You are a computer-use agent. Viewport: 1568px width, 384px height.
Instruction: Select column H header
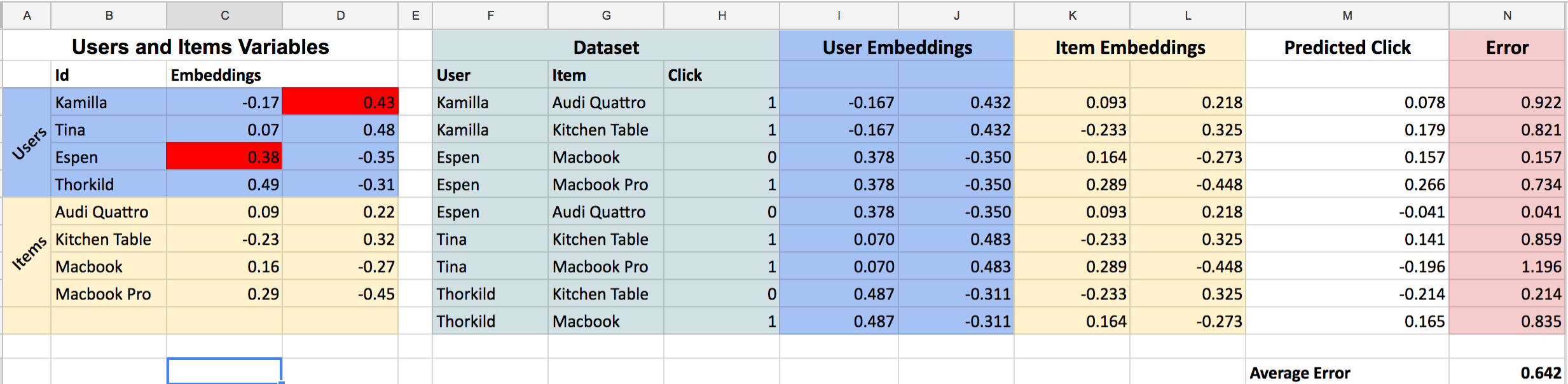pyautogui.click(x=722, y=15)
